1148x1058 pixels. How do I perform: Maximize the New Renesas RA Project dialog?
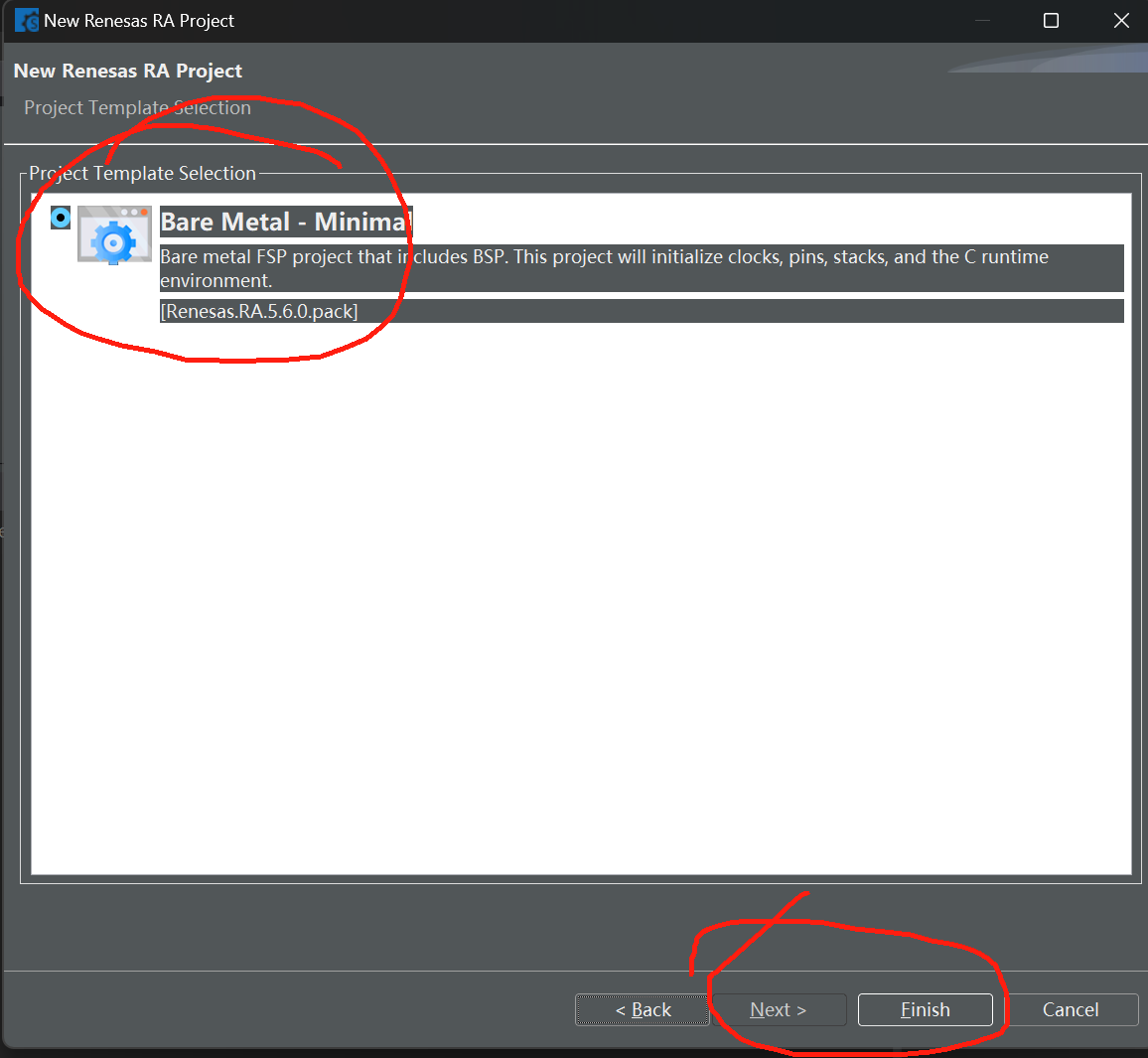(x=1051, y=21)
